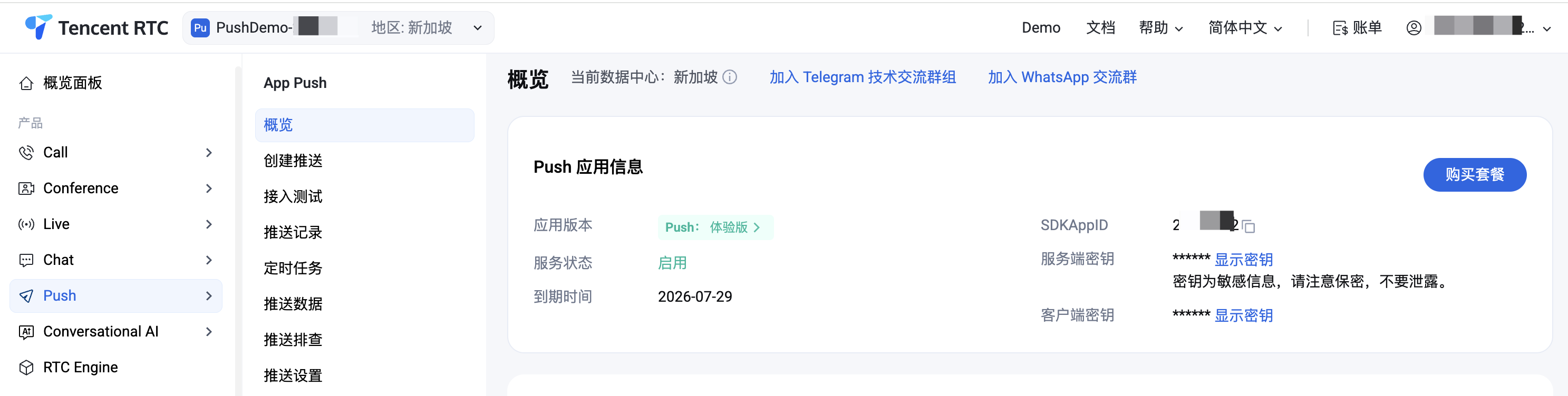Click the 购买套餐 button
This screenshot has height=396, width=1568.
tap(1474, 175)
